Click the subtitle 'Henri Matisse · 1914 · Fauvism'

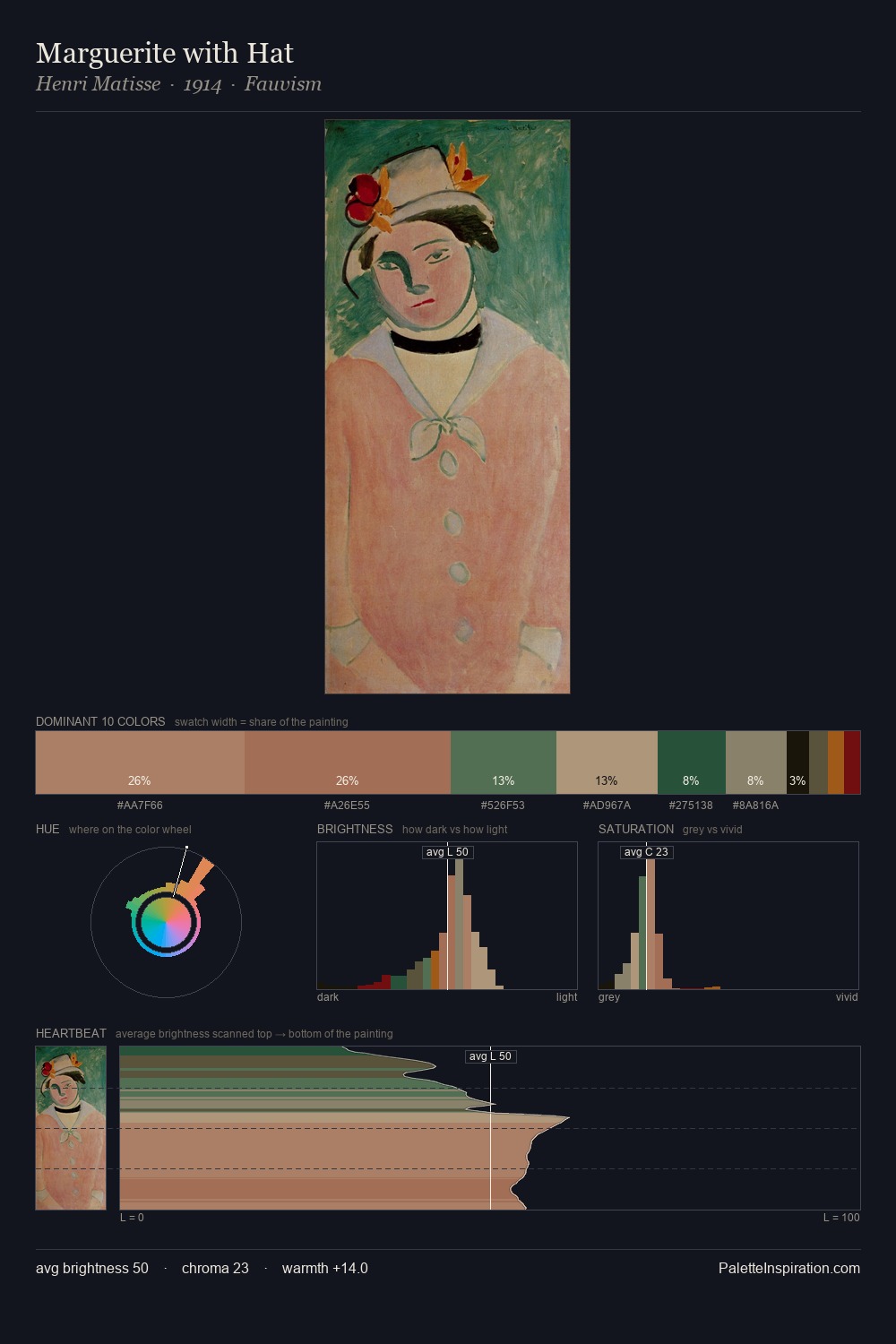click(178, 84)
